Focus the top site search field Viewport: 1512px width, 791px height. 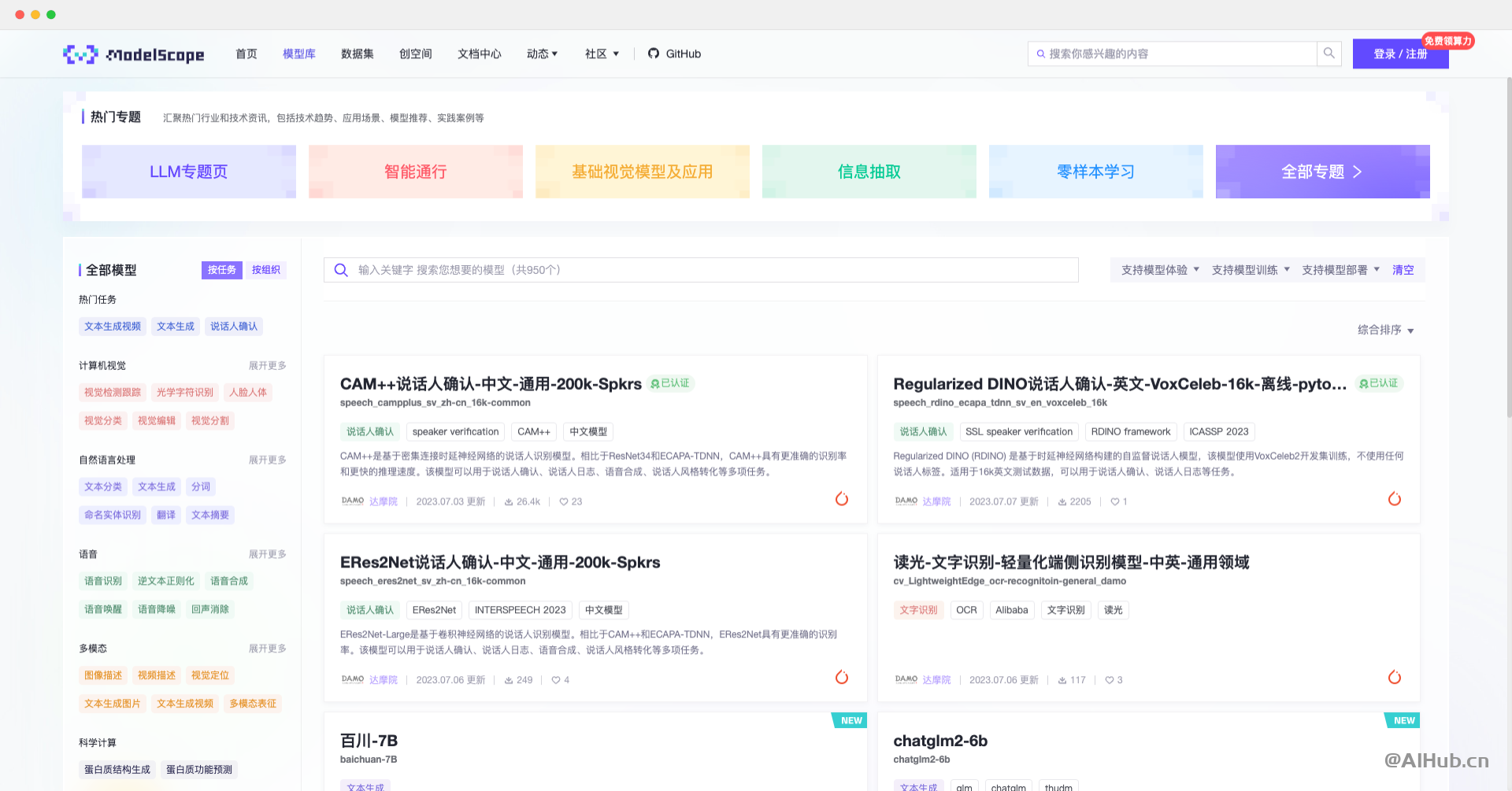1173,54
